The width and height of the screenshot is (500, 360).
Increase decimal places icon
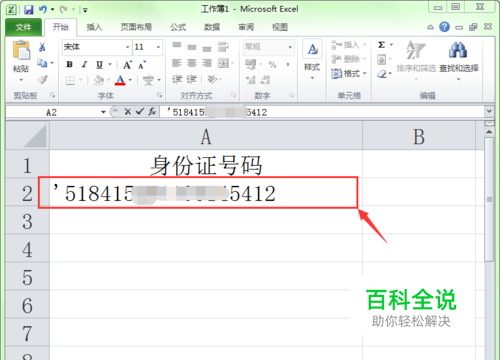(251, 80)
